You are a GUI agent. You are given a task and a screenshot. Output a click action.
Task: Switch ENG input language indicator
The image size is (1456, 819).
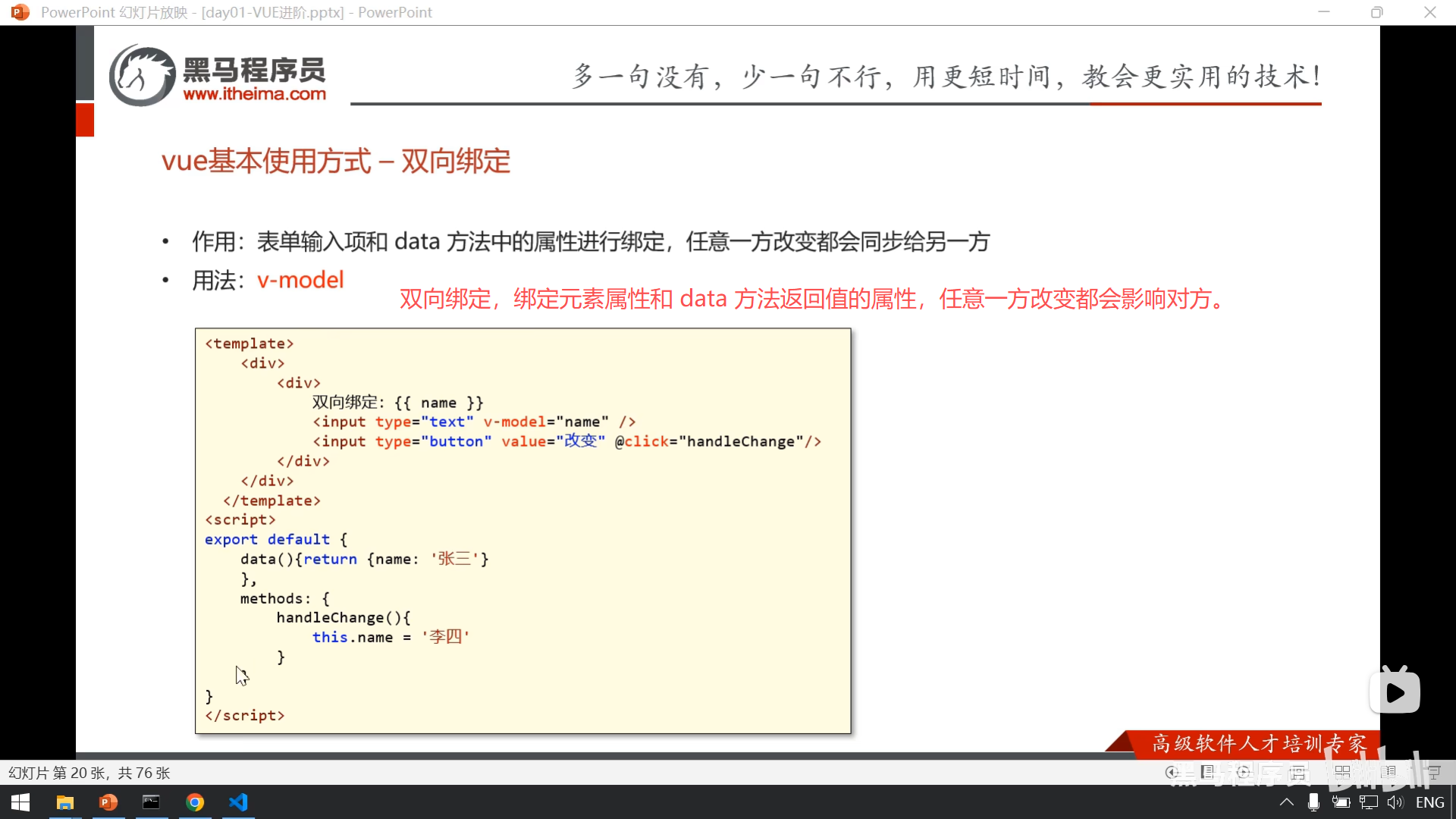tap(1429, 802)
